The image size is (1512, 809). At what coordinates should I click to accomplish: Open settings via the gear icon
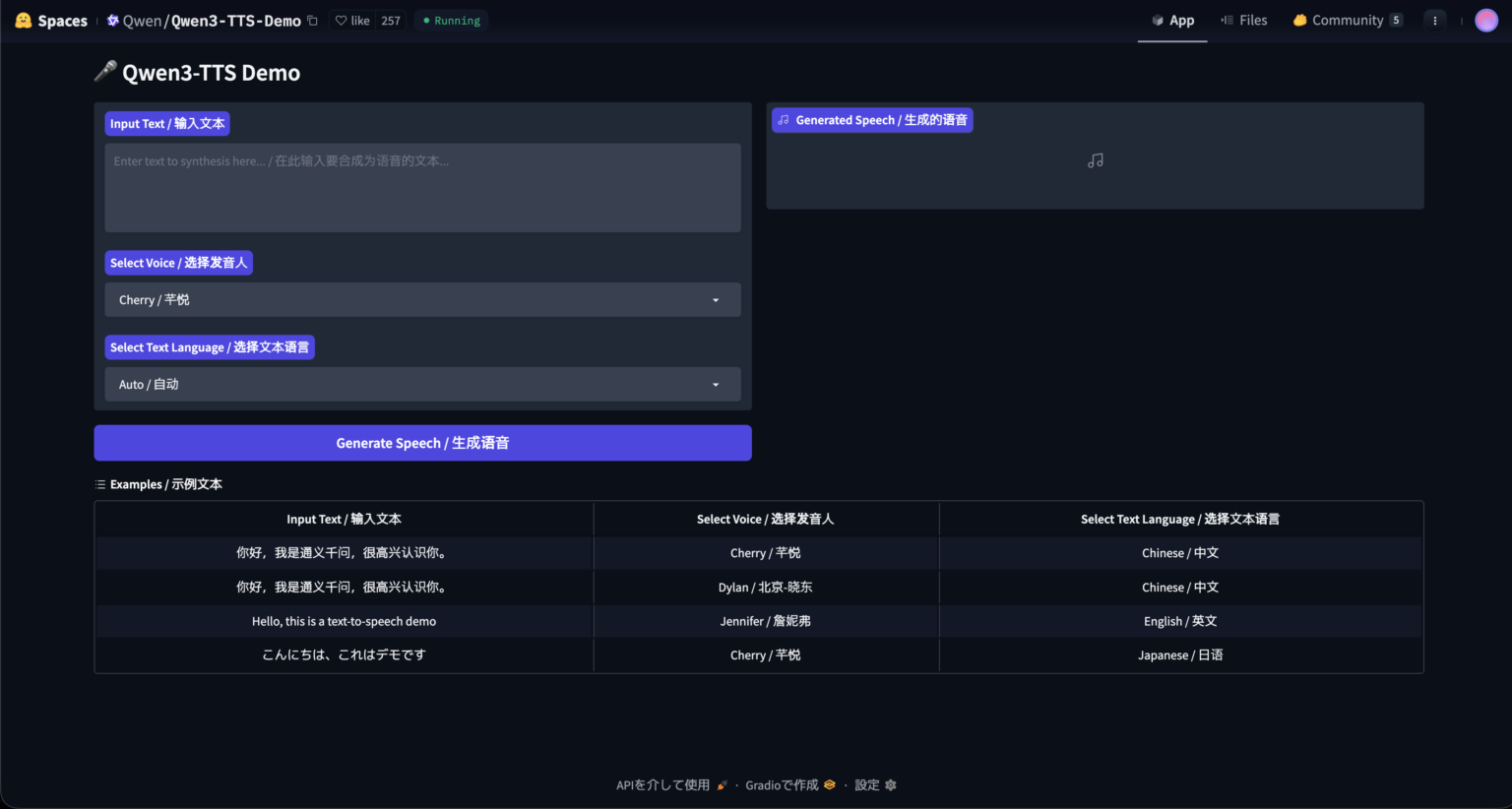890,784
